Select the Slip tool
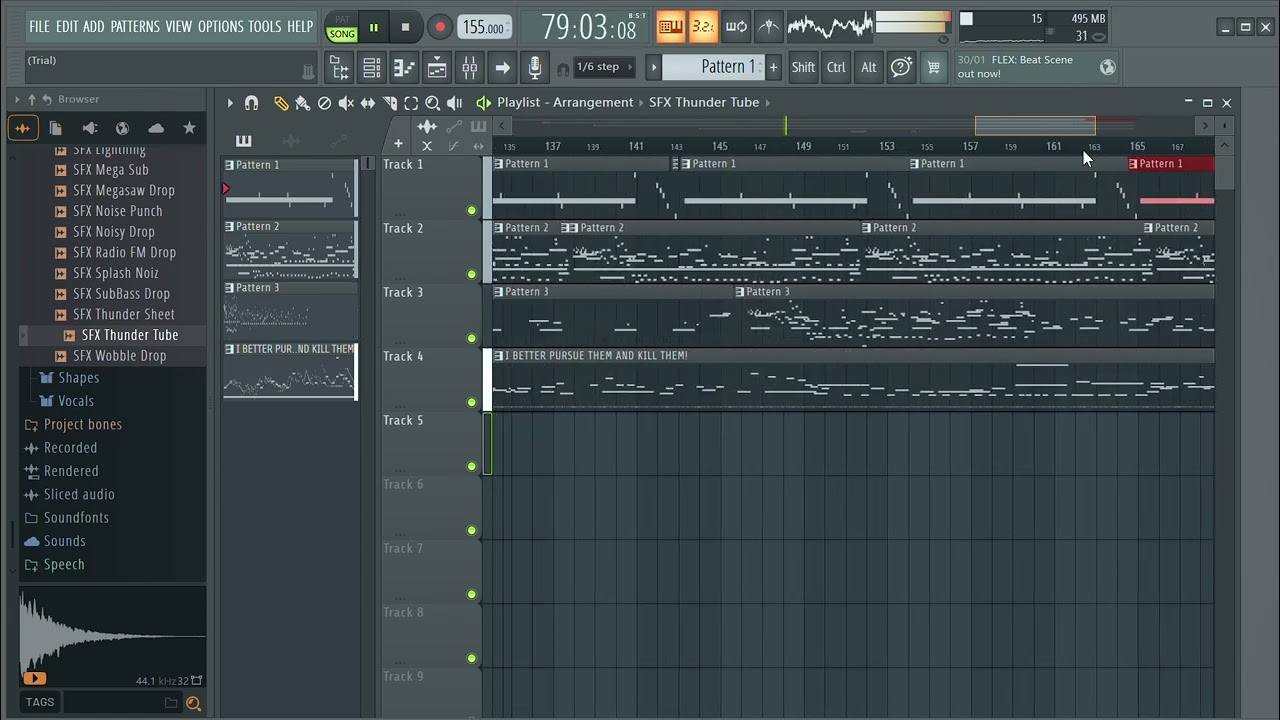The width and height of the screenshot is (1280, 720). pyautogui.click(x=367, y=103)
